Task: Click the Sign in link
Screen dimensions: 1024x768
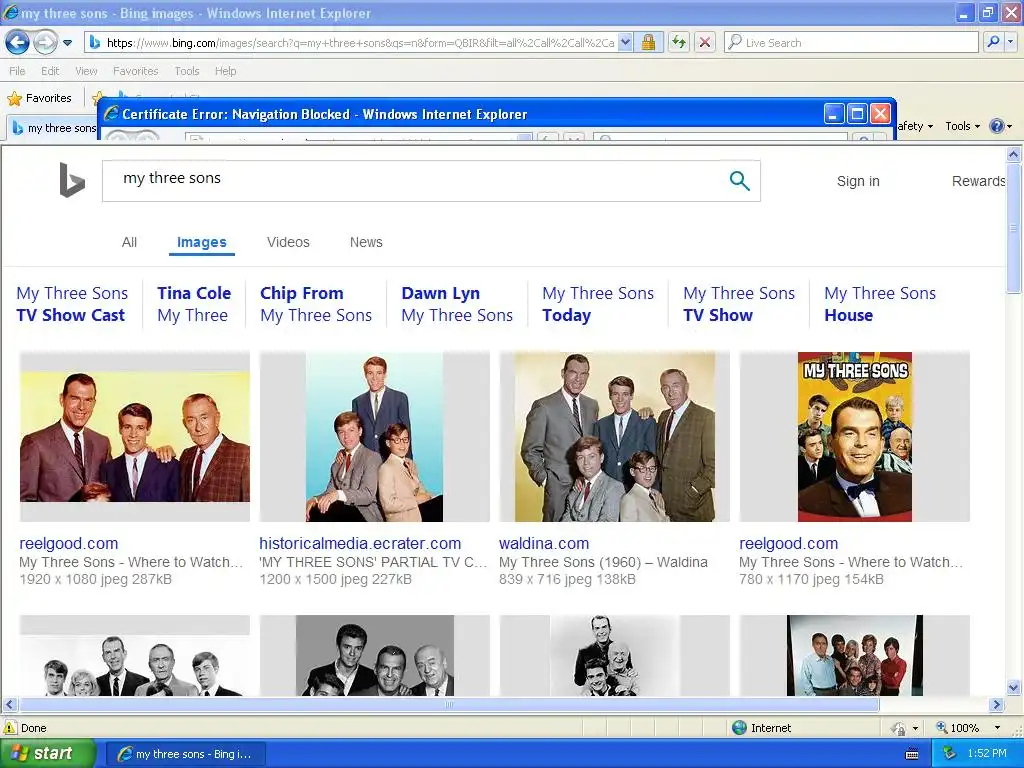Action: [858, 182]
